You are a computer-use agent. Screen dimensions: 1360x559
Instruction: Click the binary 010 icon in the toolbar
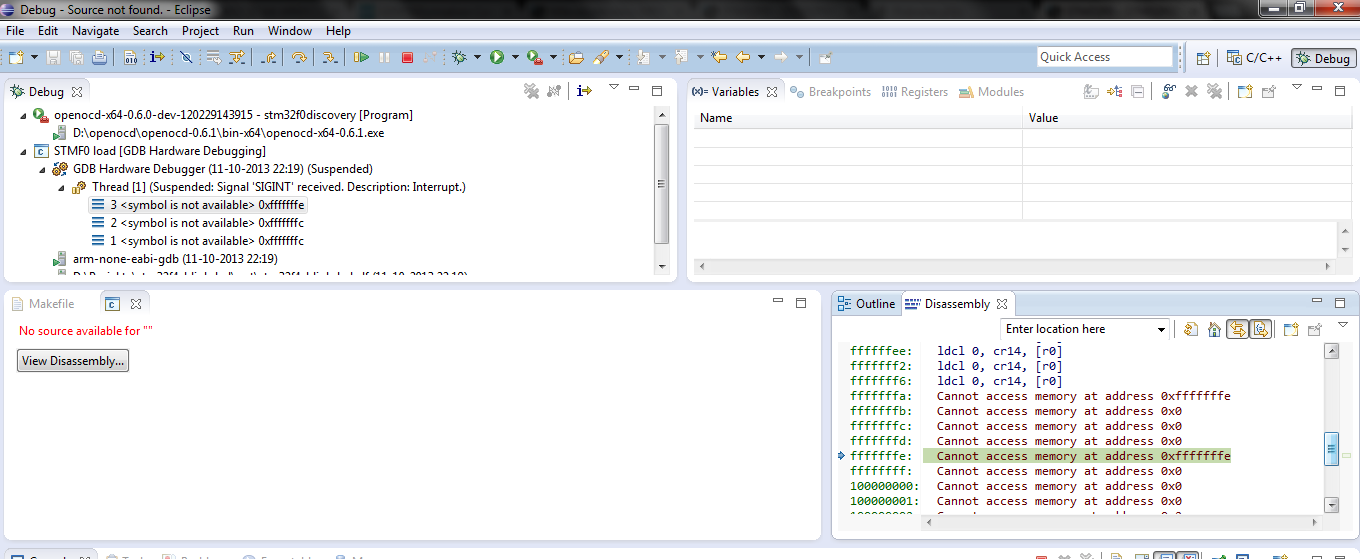click(130, 57)
